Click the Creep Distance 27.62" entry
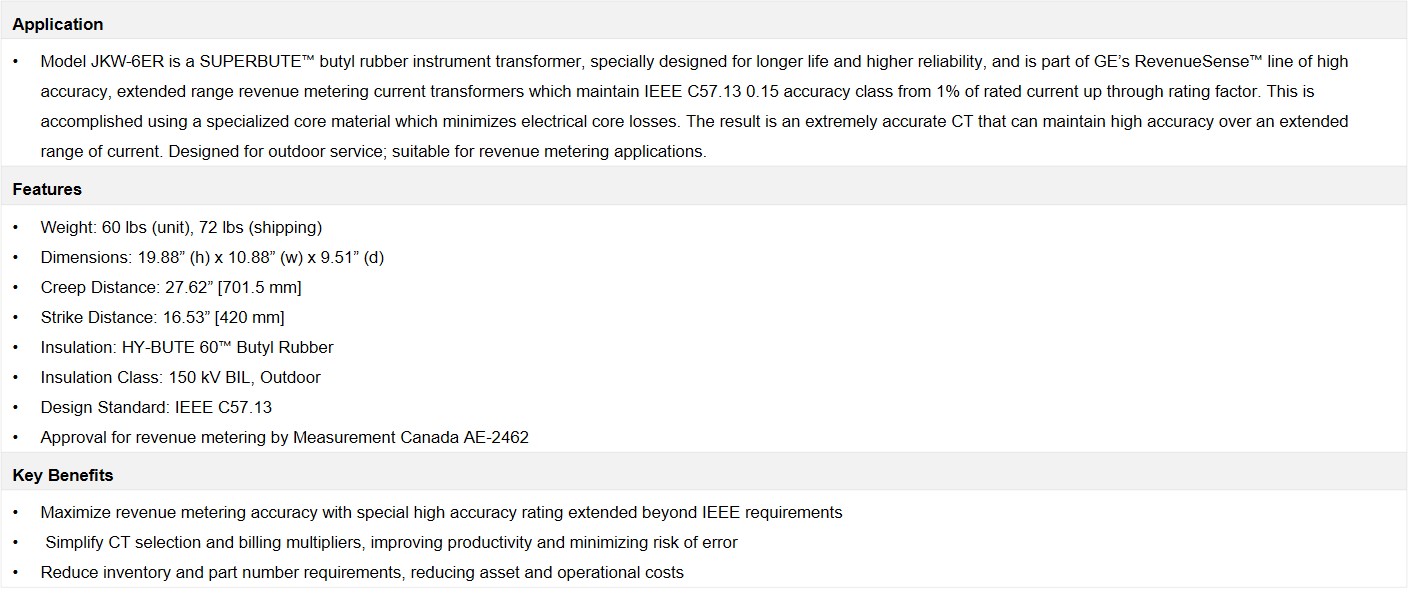 [171, 287]
